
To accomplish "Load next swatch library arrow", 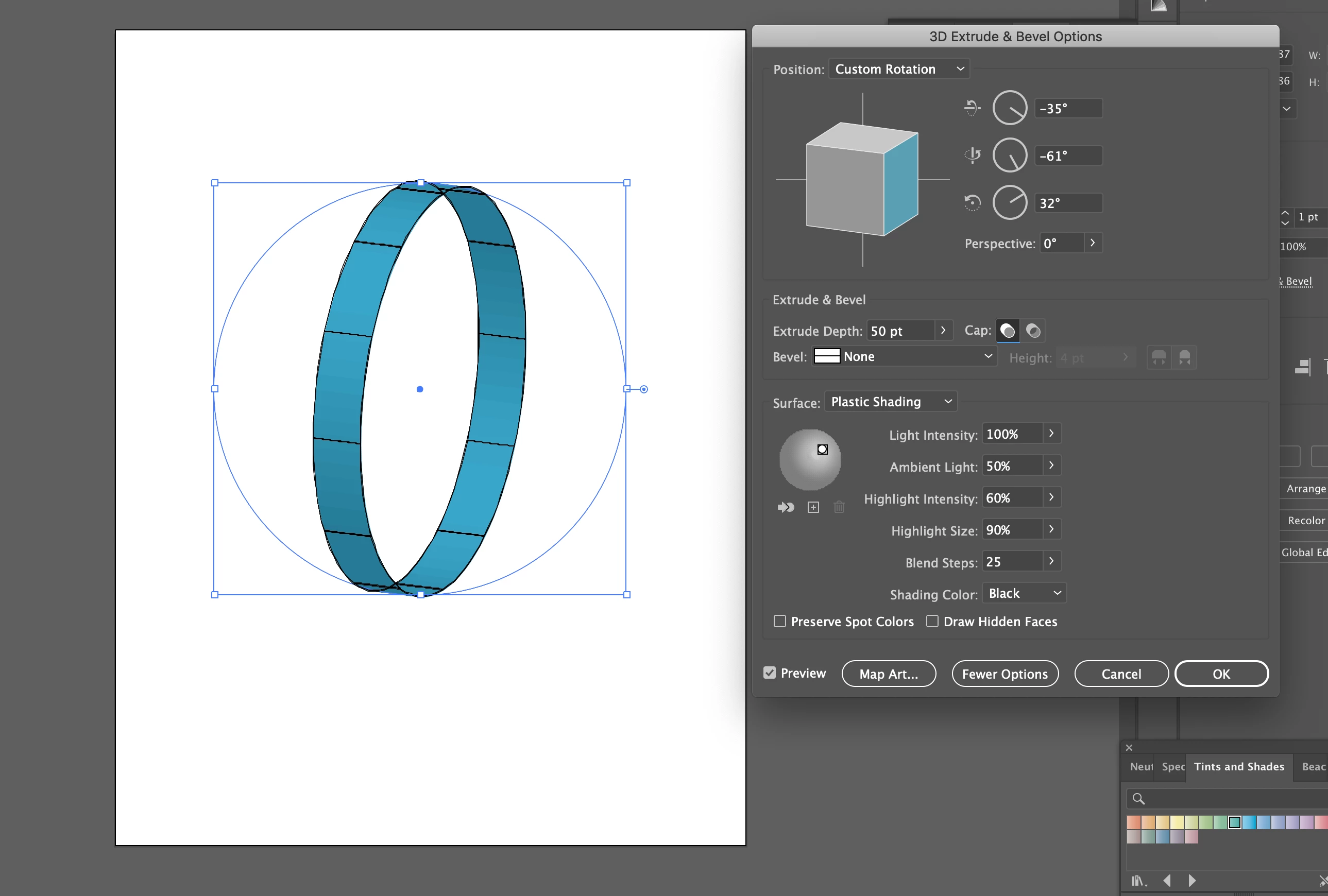I will tap(1192, 881).
